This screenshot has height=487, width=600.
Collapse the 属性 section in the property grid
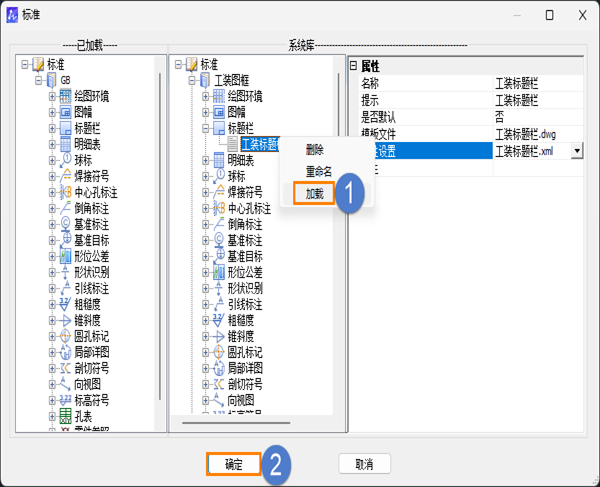tap(353, 66)
